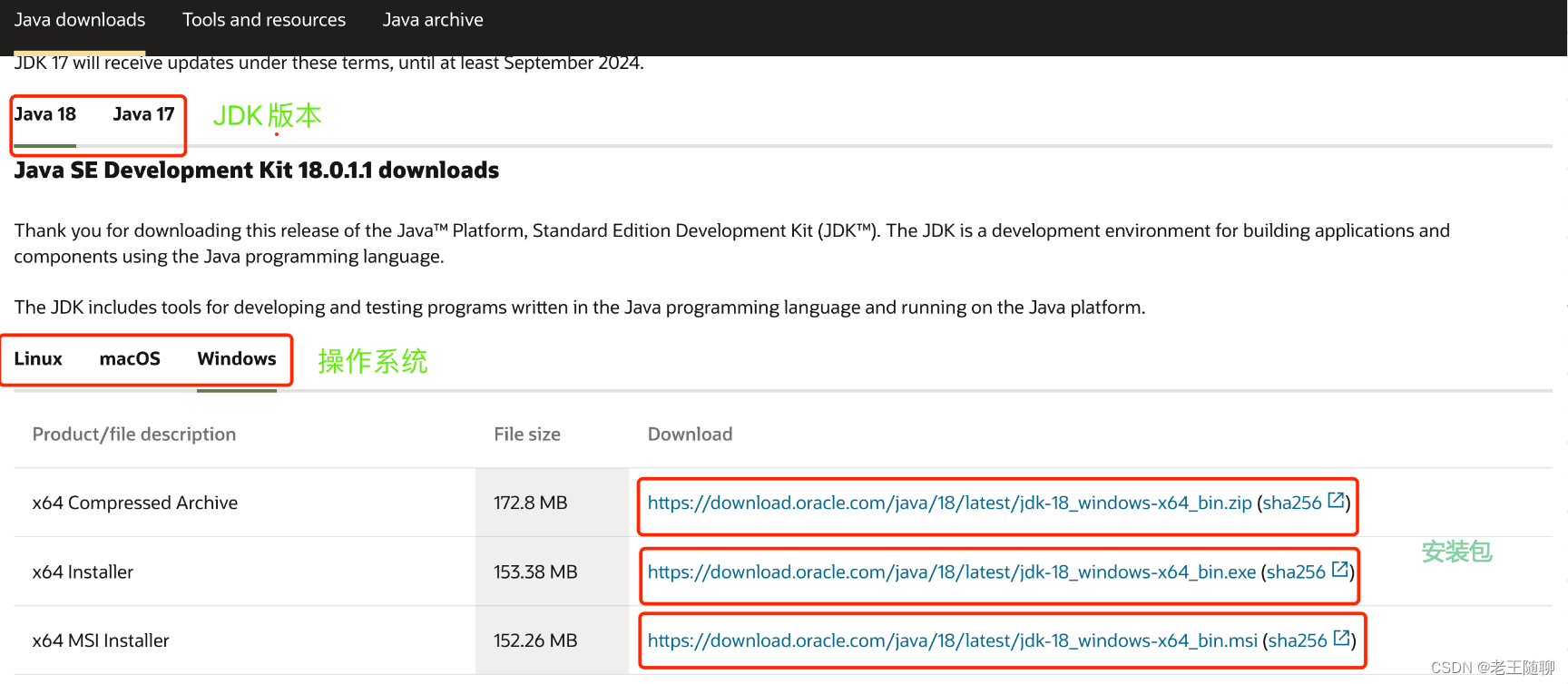
Task: Click external-link icon beside exe sha256
Action: [1340, 570]
